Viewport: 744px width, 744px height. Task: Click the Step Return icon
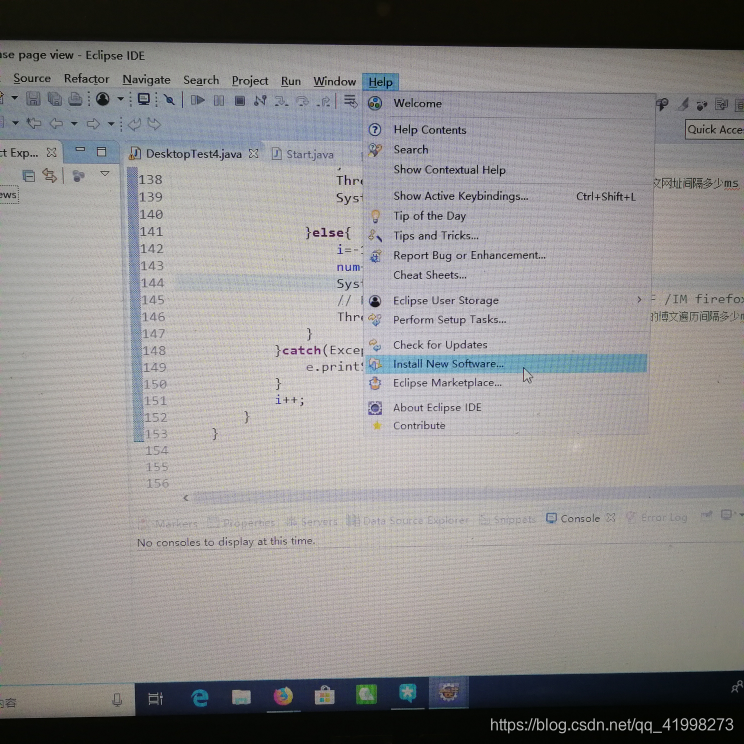point(324,102)
